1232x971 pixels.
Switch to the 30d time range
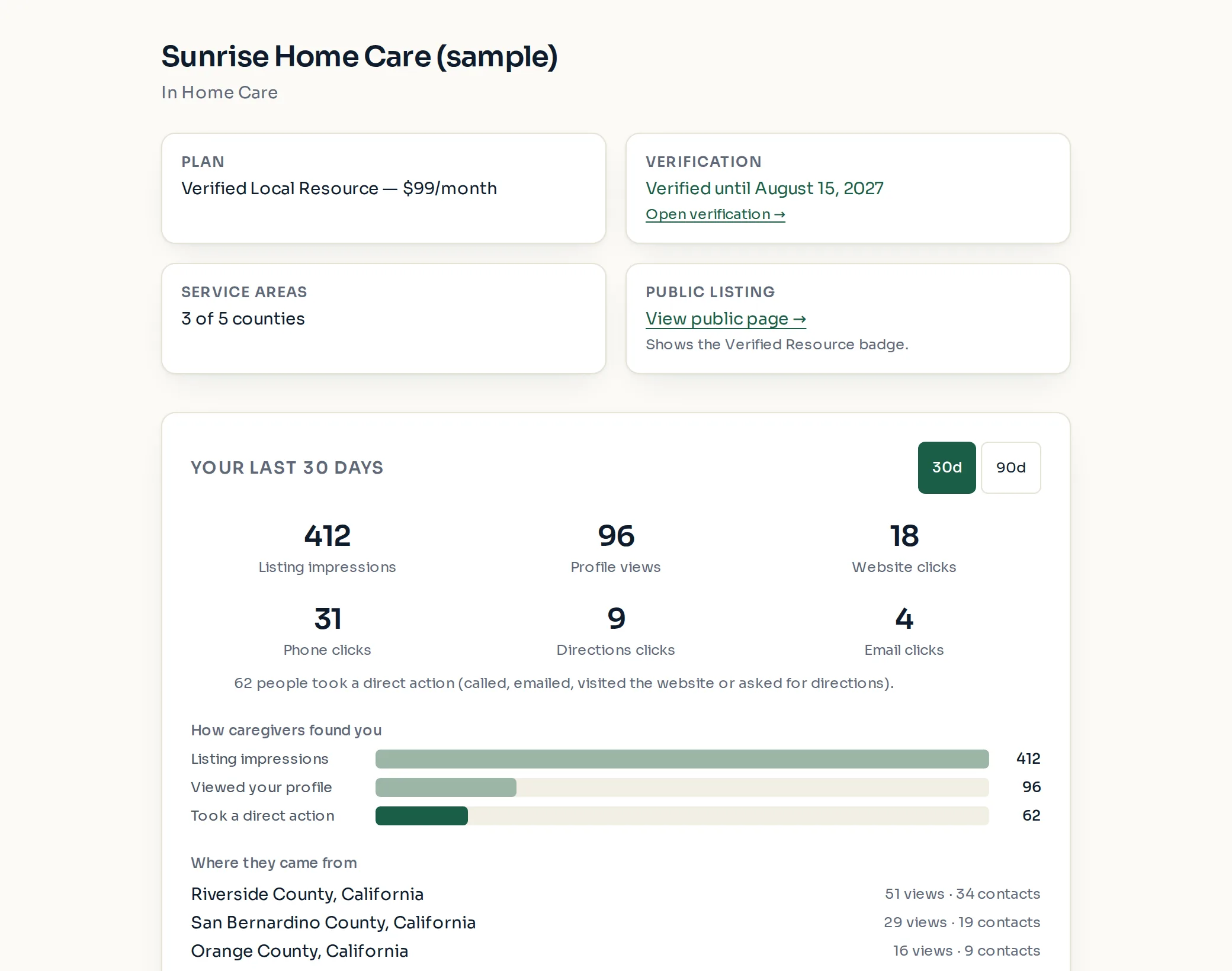[x=947, y=468]
